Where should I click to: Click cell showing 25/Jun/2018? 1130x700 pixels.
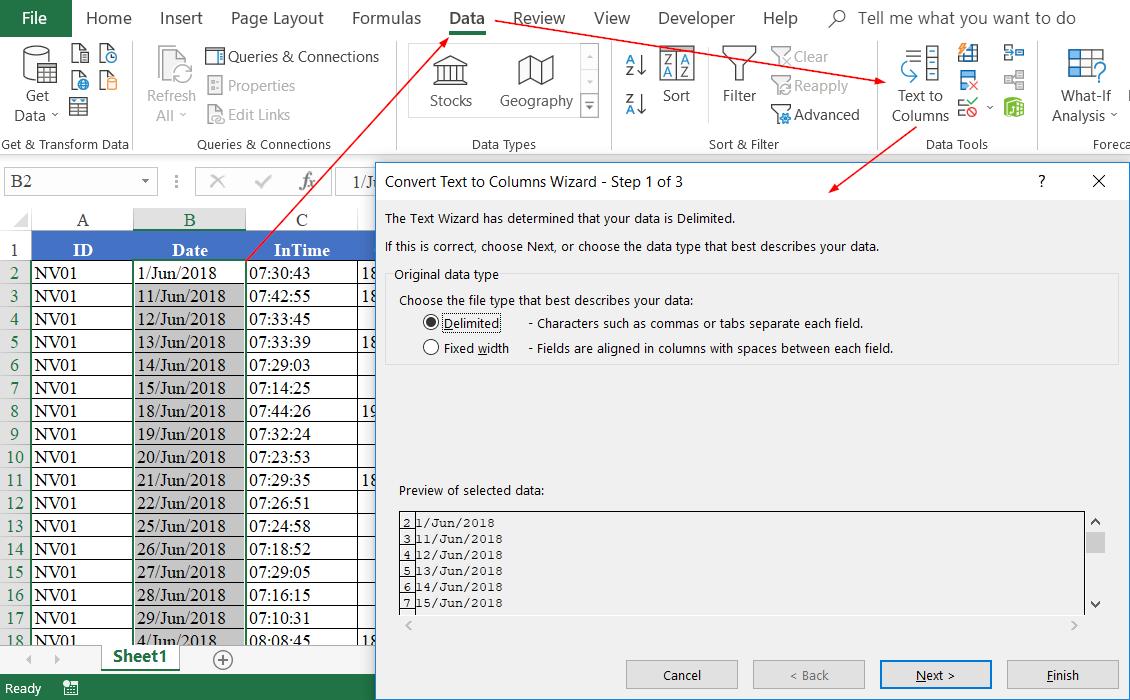click(190, 526)
